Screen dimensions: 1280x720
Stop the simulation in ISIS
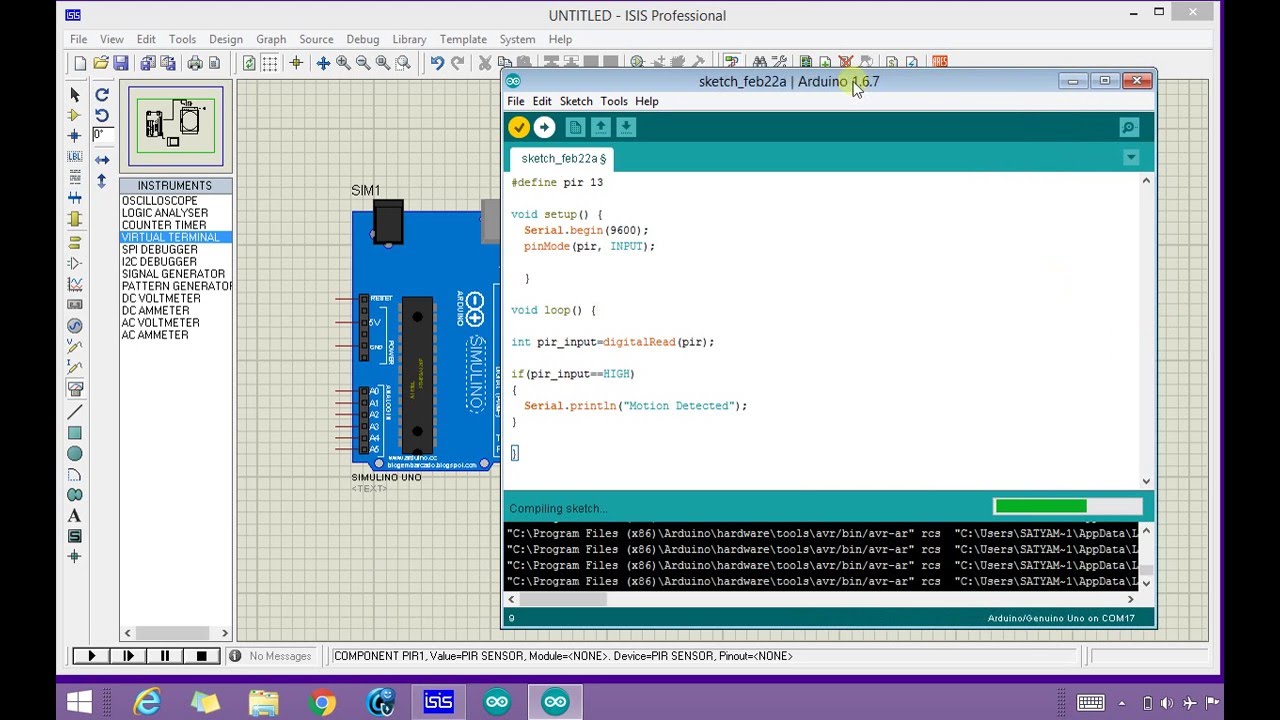[x=201, y=656]
